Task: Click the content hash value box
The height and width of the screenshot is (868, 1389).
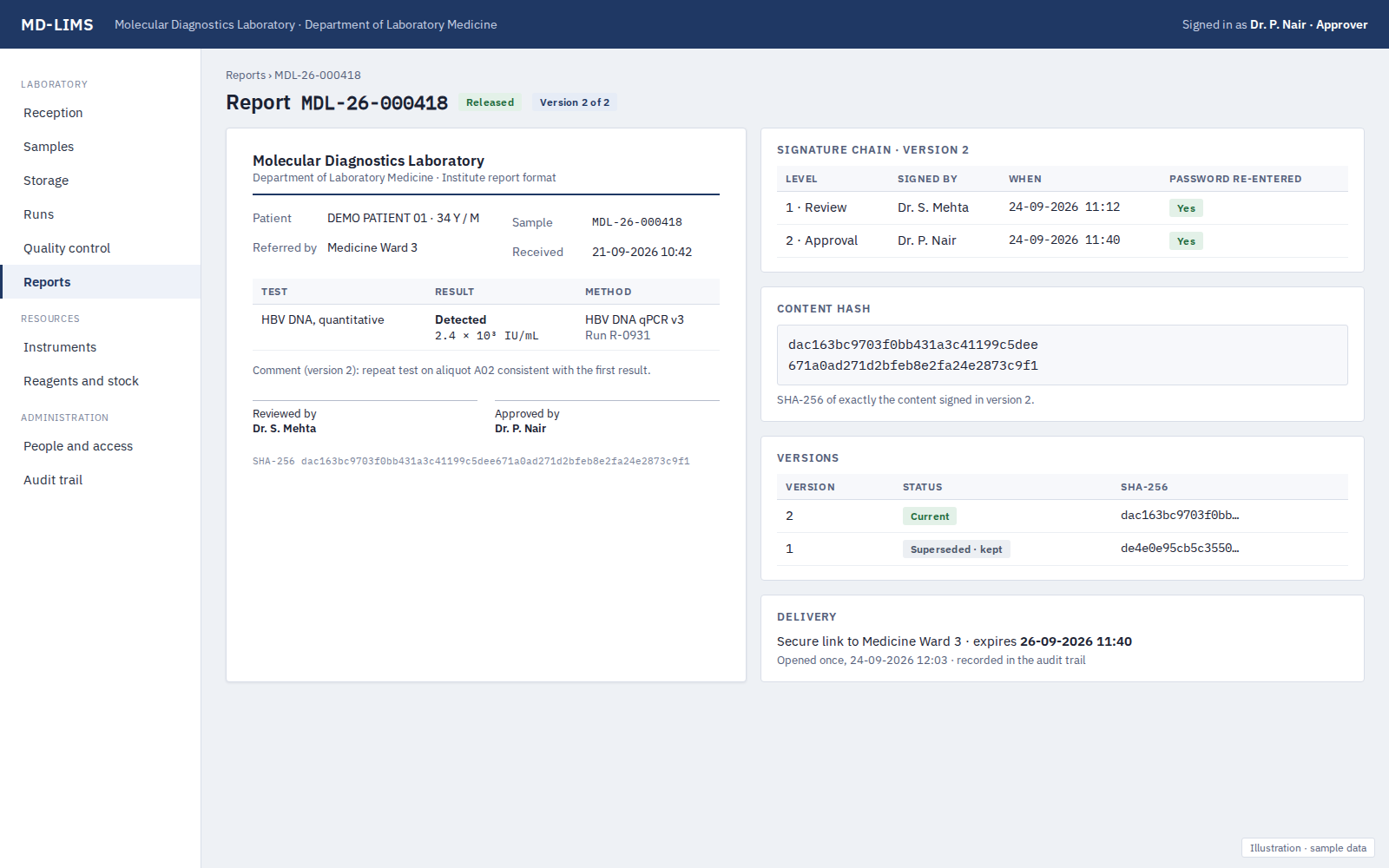Action: (x=1063, y=355)
